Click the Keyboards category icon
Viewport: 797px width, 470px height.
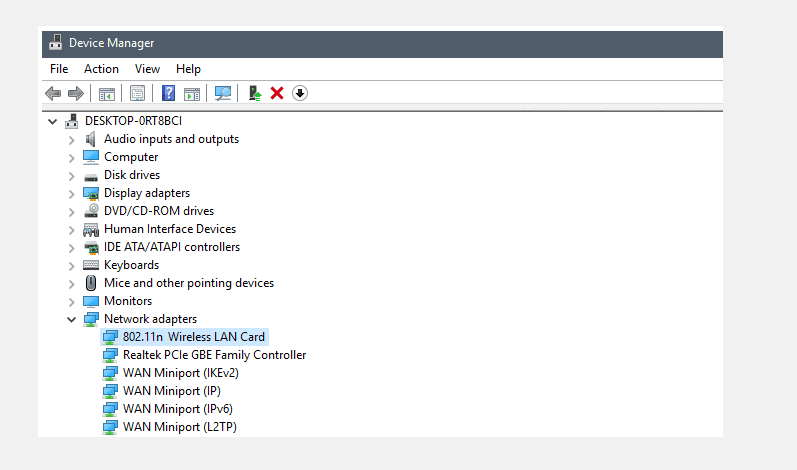91,265
